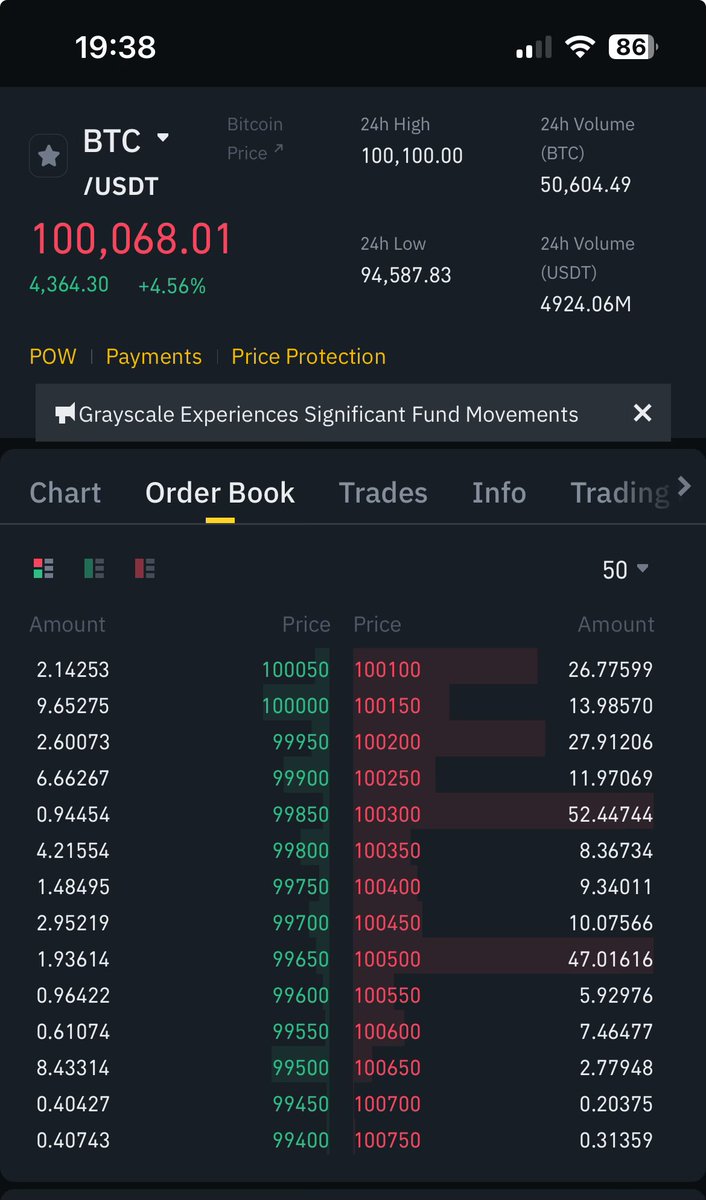Tap bid price 99900
Image resolution: width=706 pixels, height=1200 pixels.
tap(301, 778)
